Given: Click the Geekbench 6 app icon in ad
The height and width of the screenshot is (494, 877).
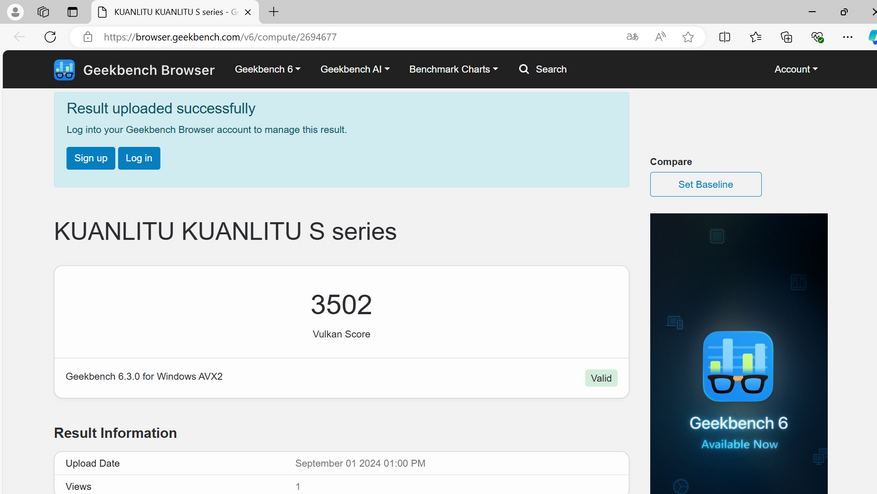Looking at the screenshot, I should (738, 366).
